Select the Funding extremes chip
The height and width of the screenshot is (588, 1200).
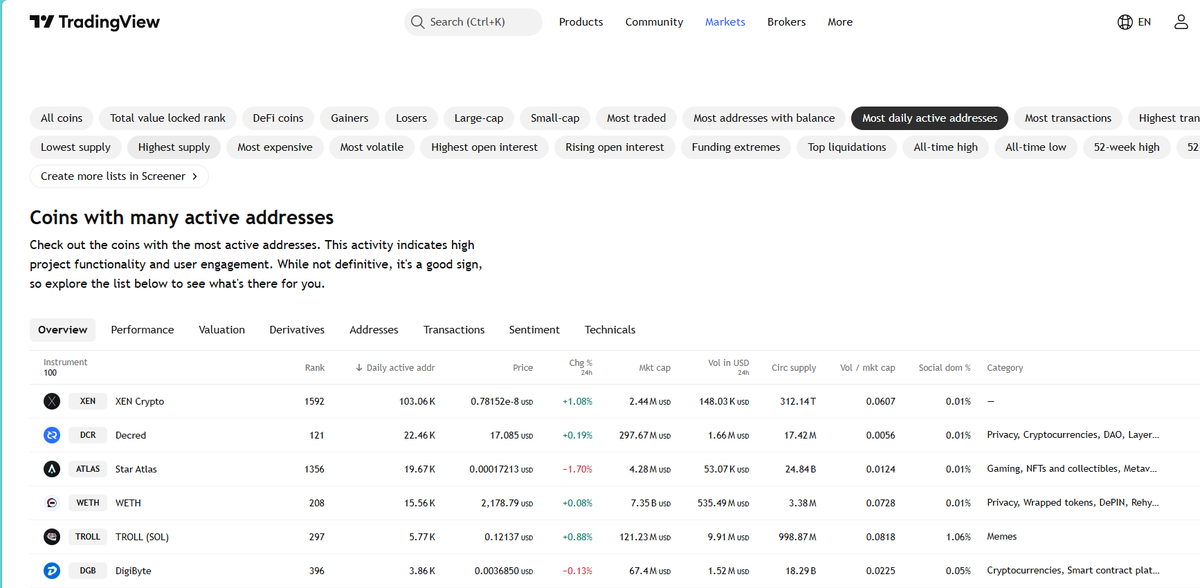[736, 147]
